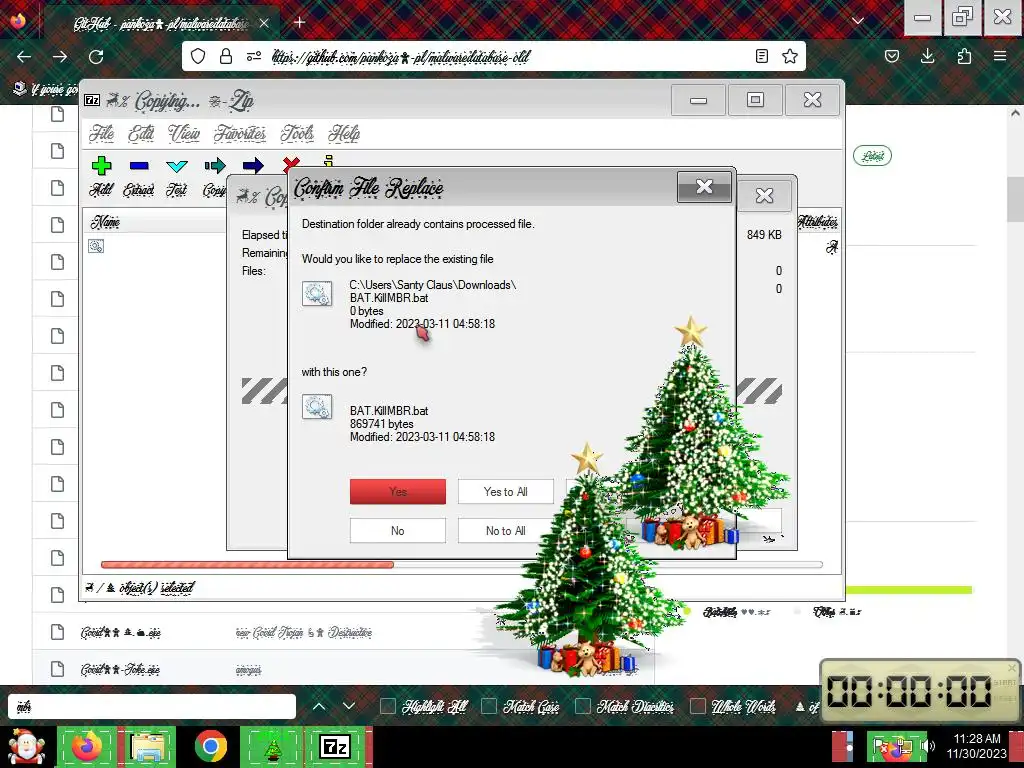This screenshot has height=768, width=1024.
Task: Click the 00:00:00 timer widget
Action: [x=920, y=691]
